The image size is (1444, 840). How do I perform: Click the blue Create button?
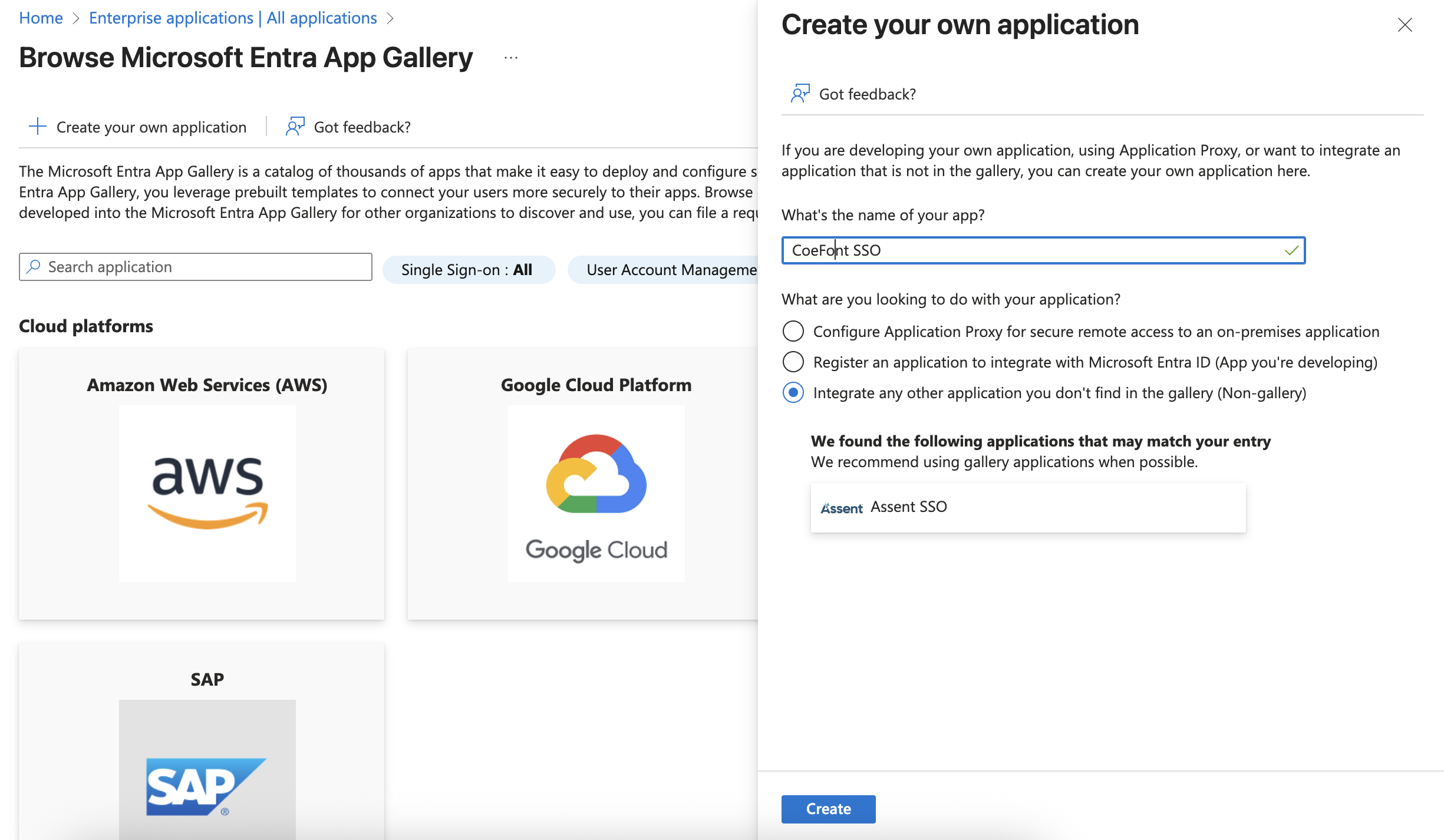coord(828,809)
